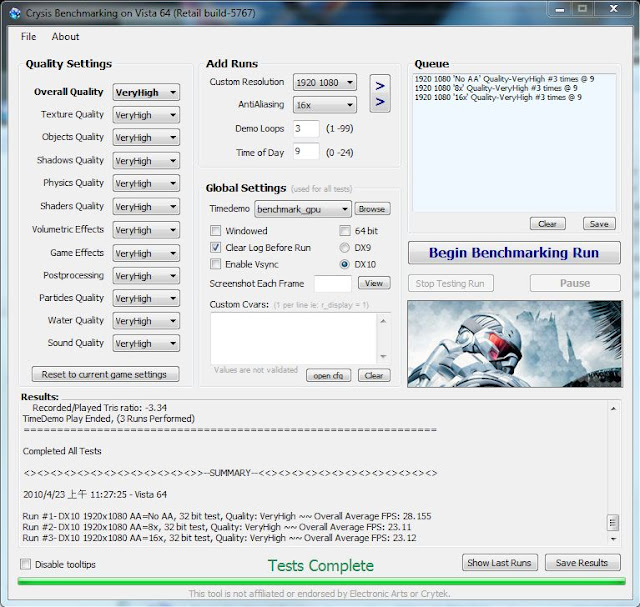Screen dimensions: 640x607
Task: Click the Crysis nanosuit artwork image
Action: (515, 344)
